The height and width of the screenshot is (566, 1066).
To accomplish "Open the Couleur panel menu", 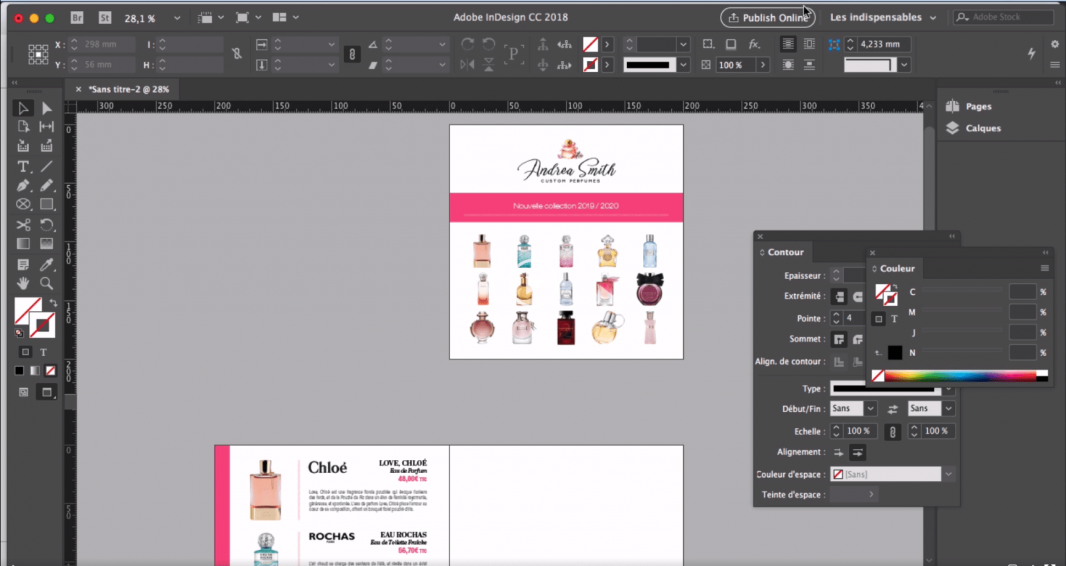I will pos(1045,268).
